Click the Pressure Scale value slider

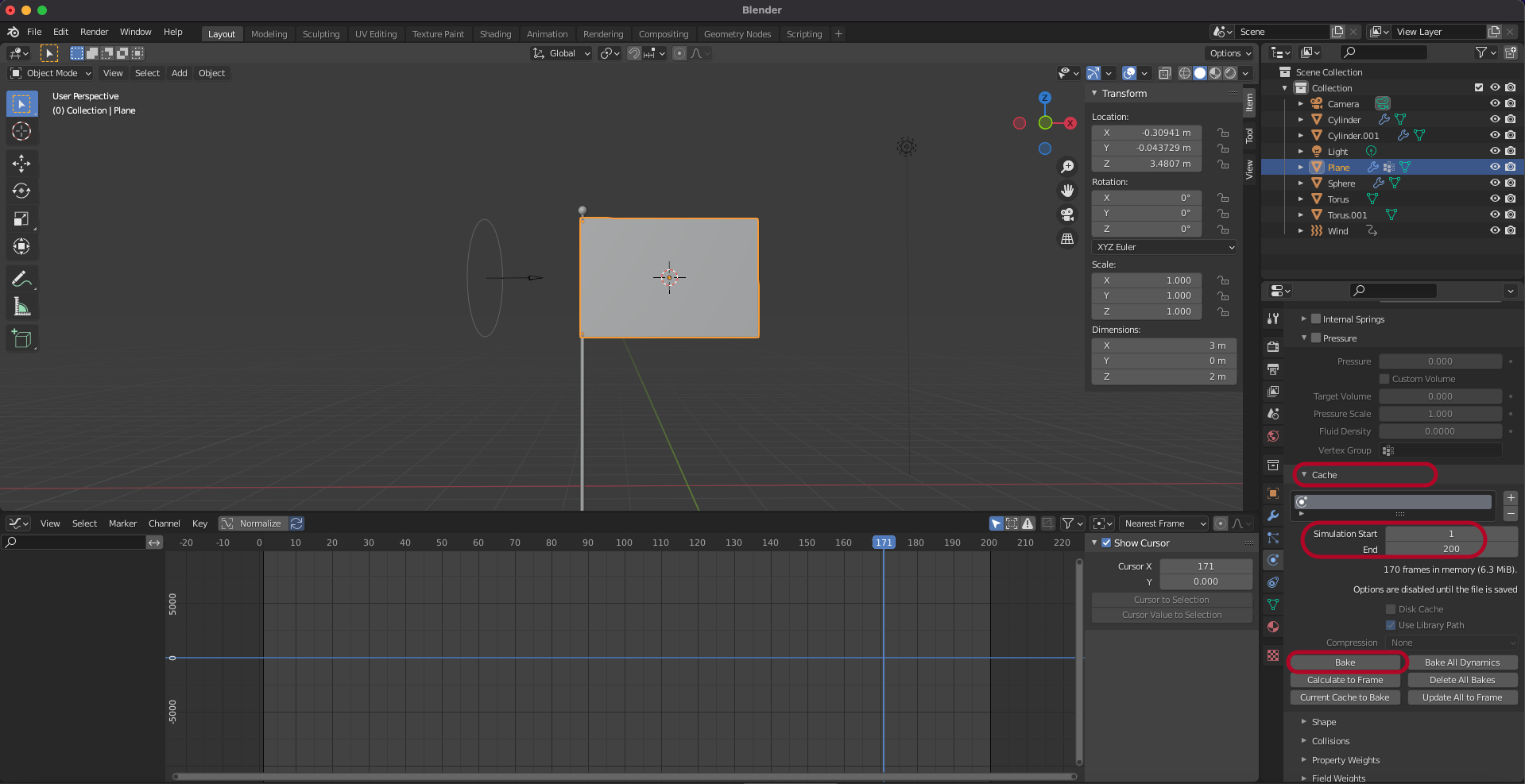click(x=1439, y=414)
